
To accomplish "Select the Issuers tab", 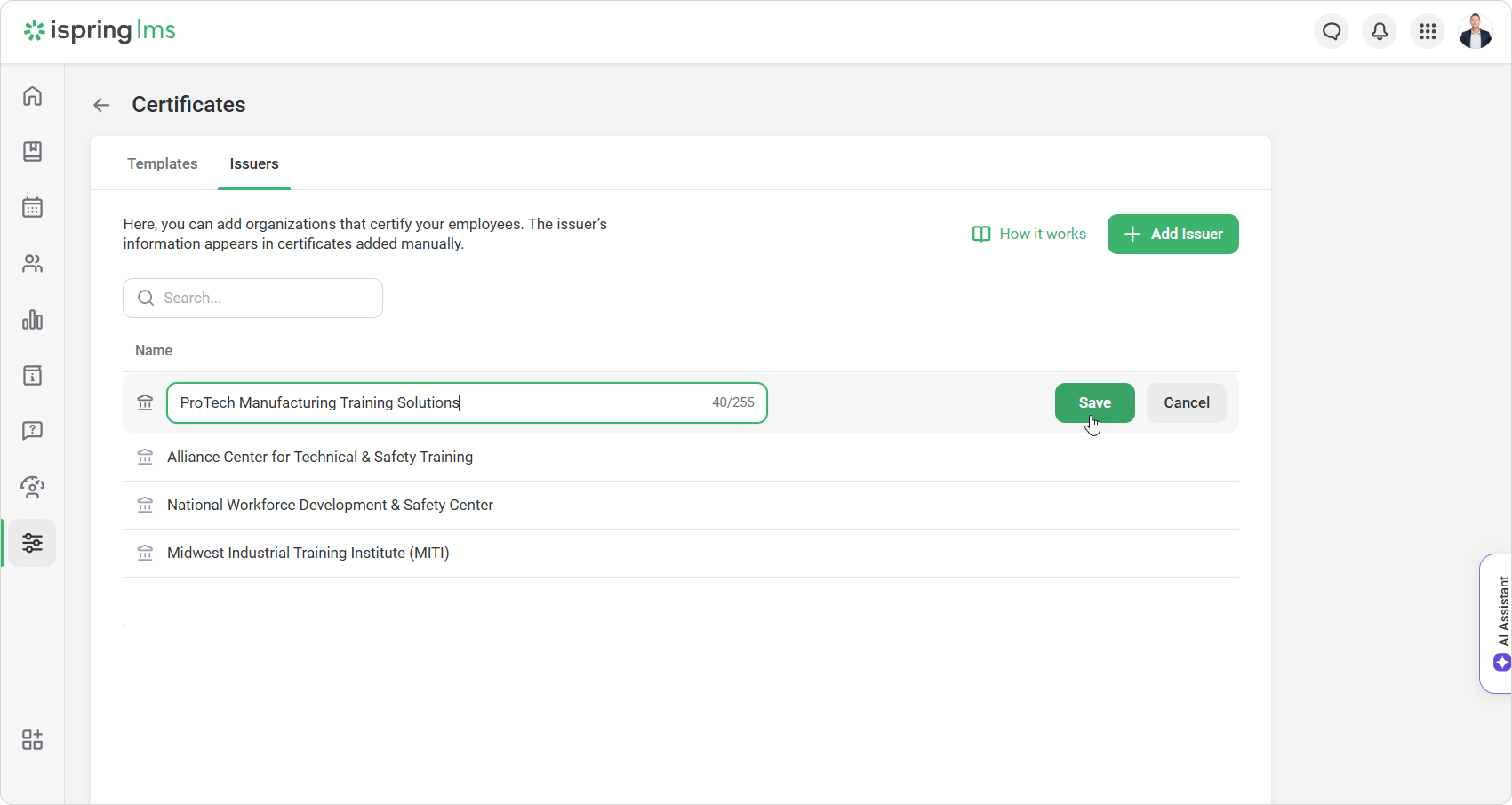I will click(x=254, y=163).
